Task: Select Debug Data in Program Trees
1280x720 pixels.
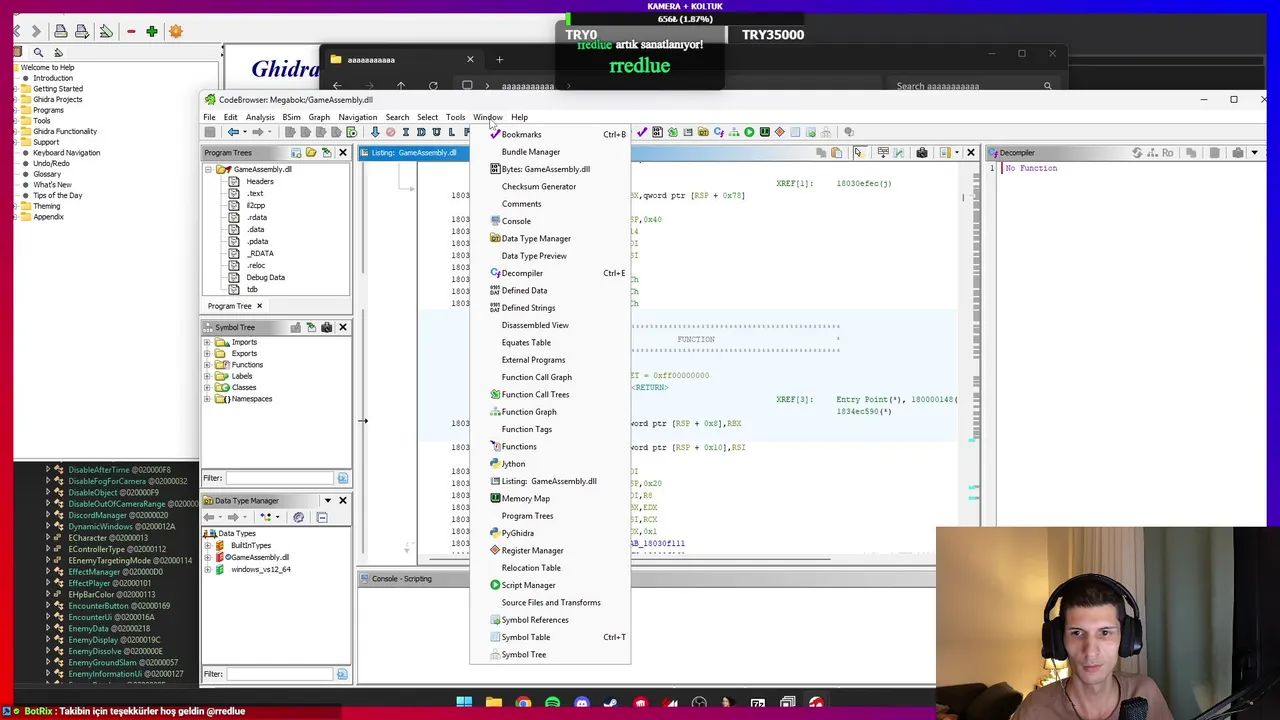Action: click(x=265, y=277)
